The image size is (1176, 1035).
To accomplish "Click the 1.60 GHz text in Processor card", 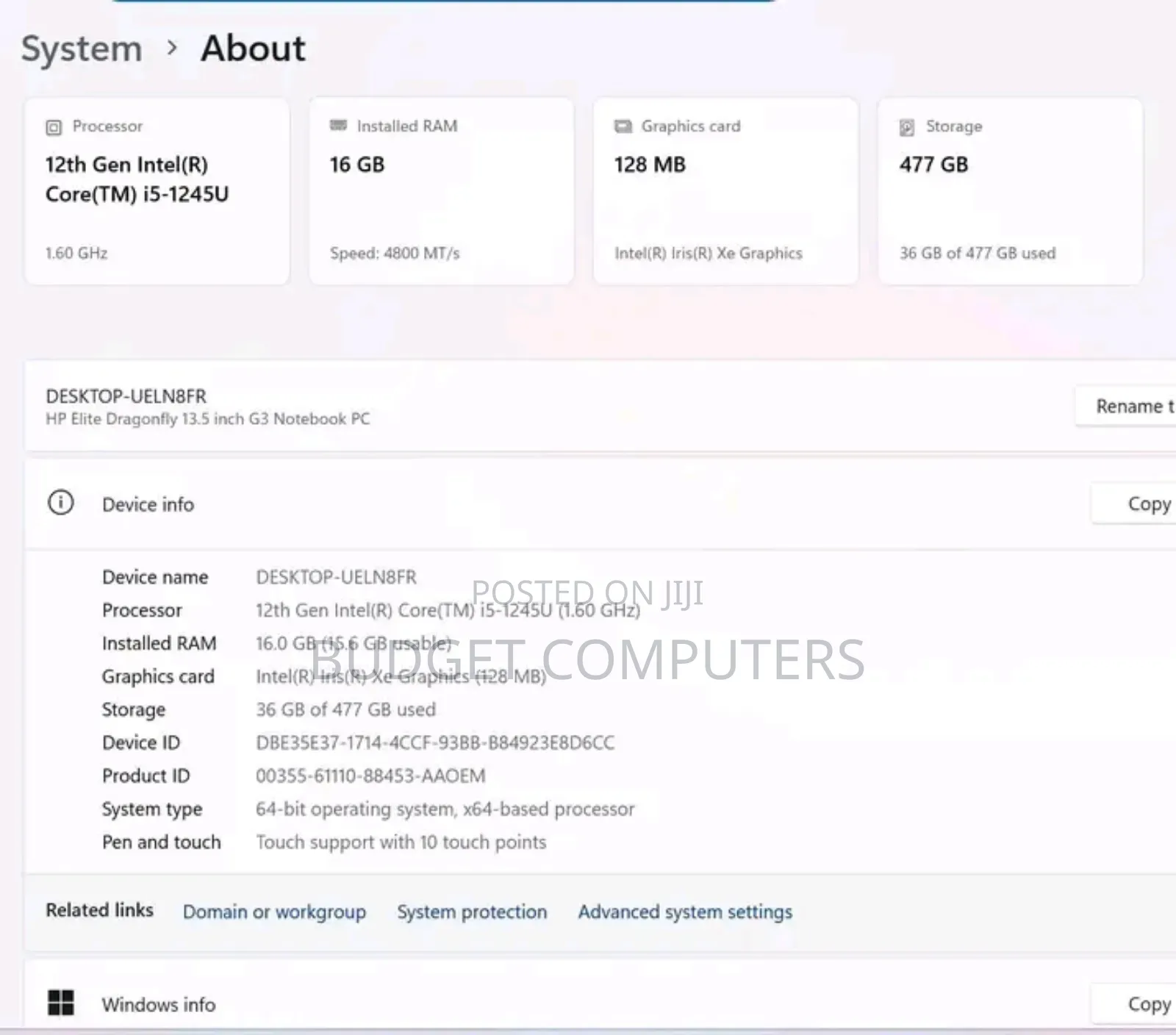I will (76, 253).
